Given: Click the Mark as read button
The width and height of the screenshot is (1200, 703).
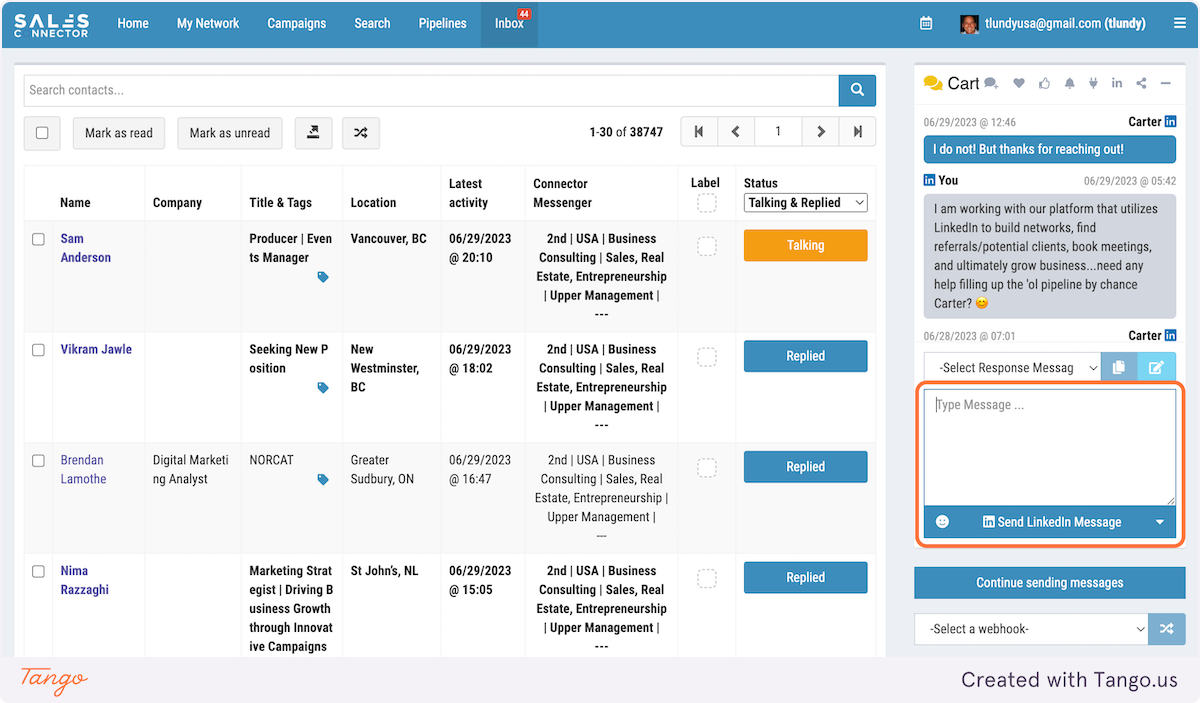Looking at the screenshot, I should click(x=119, y=133).
